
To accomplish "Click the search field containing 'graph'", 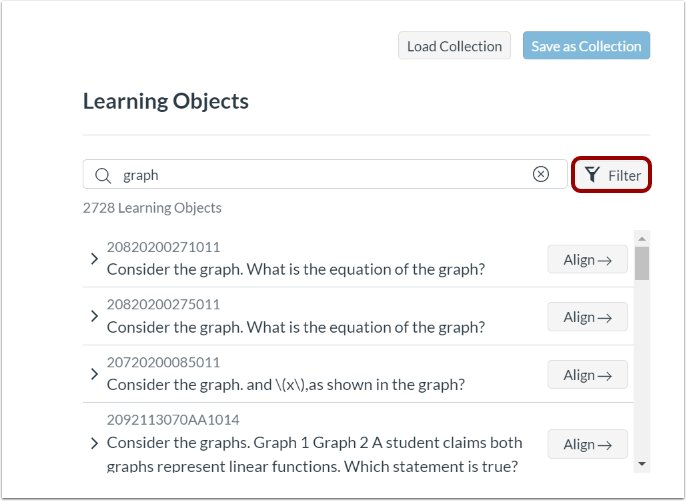I will click(320, 175).
